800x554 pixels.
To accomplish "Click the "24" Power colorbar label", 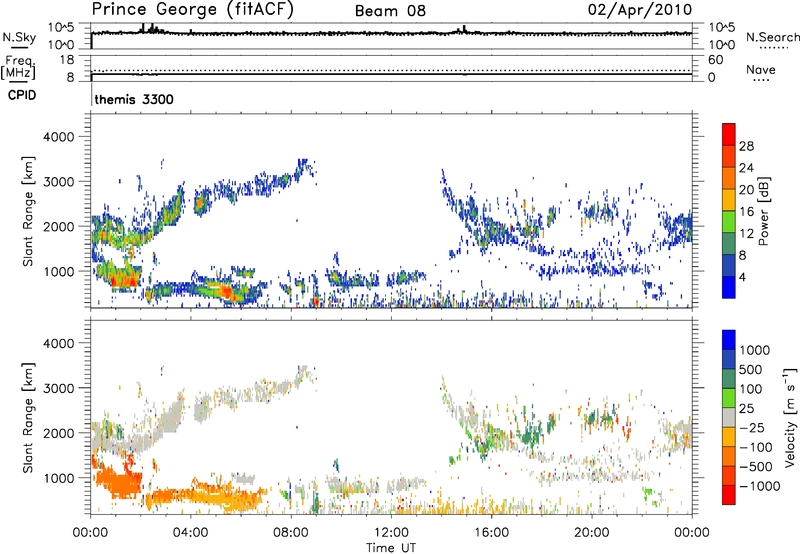I will pos(746,168).
